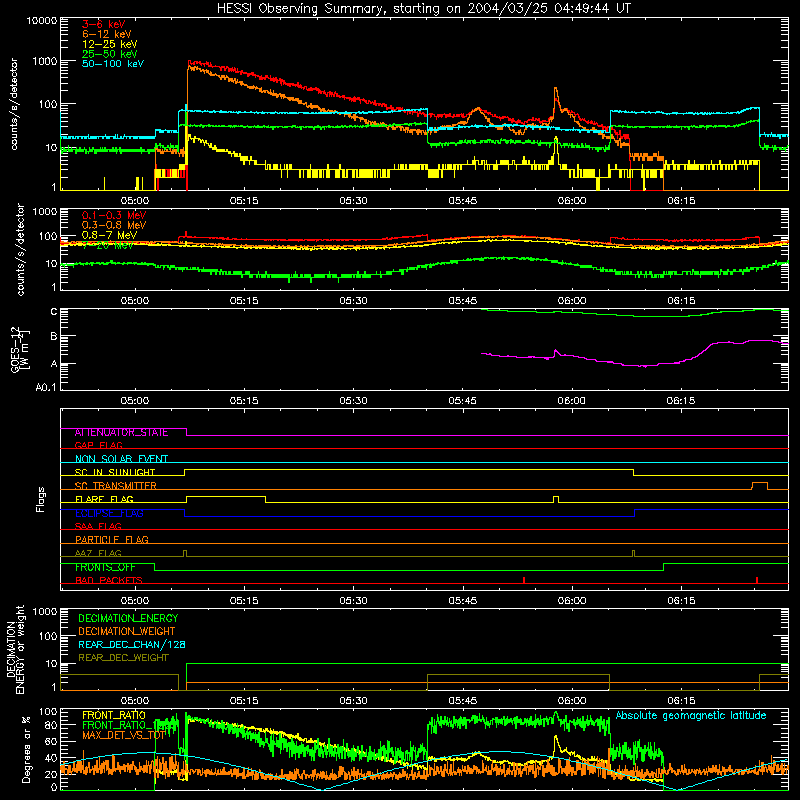Click the Flags vertical axis title
The width and height of the screenshot is (800, 800).
(x=41, y=499)
